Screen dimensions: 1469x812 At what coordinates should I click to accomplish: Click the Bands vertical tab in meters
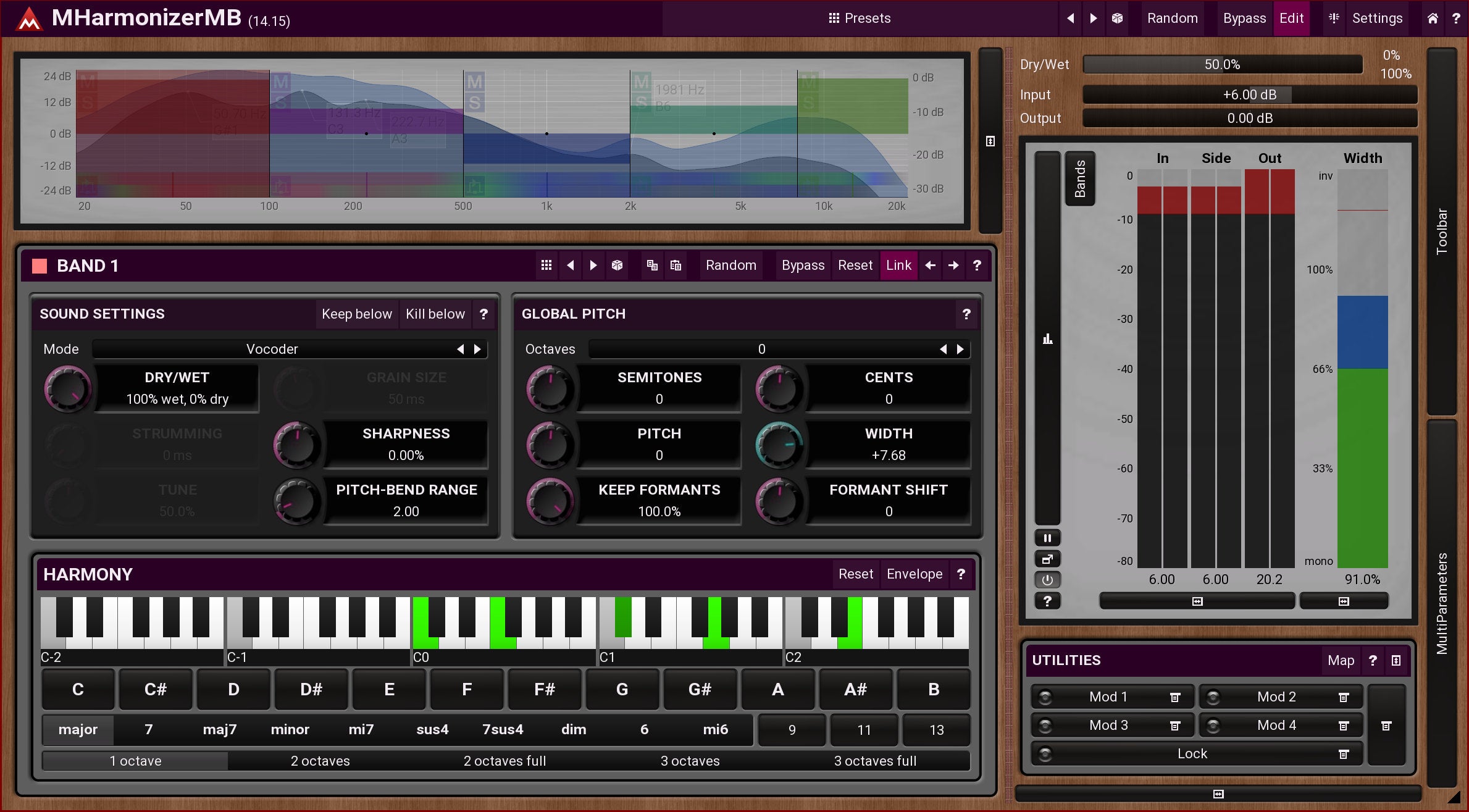(x=1079, y=179)
